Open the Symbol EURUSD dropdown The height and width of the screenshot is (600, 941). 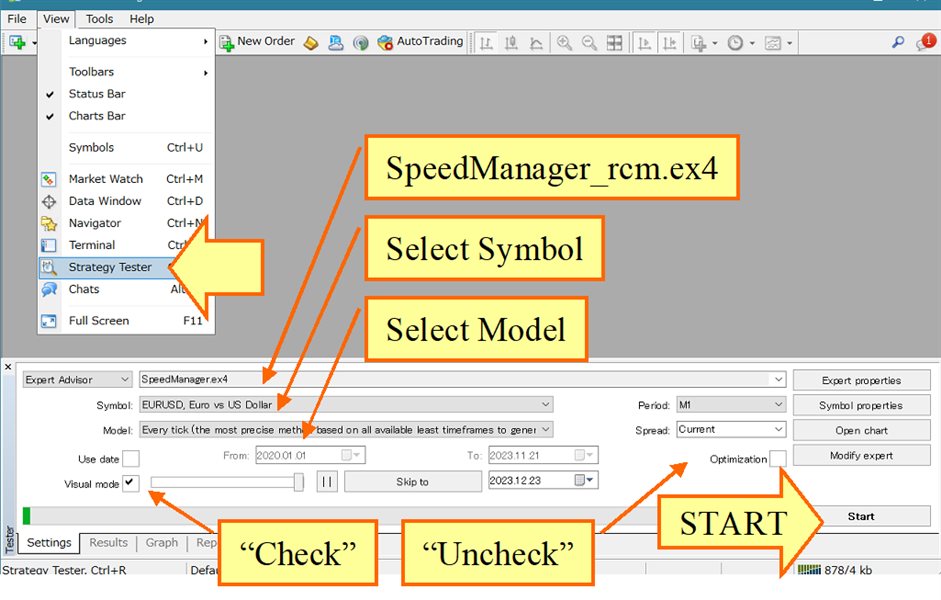(346, 404)
